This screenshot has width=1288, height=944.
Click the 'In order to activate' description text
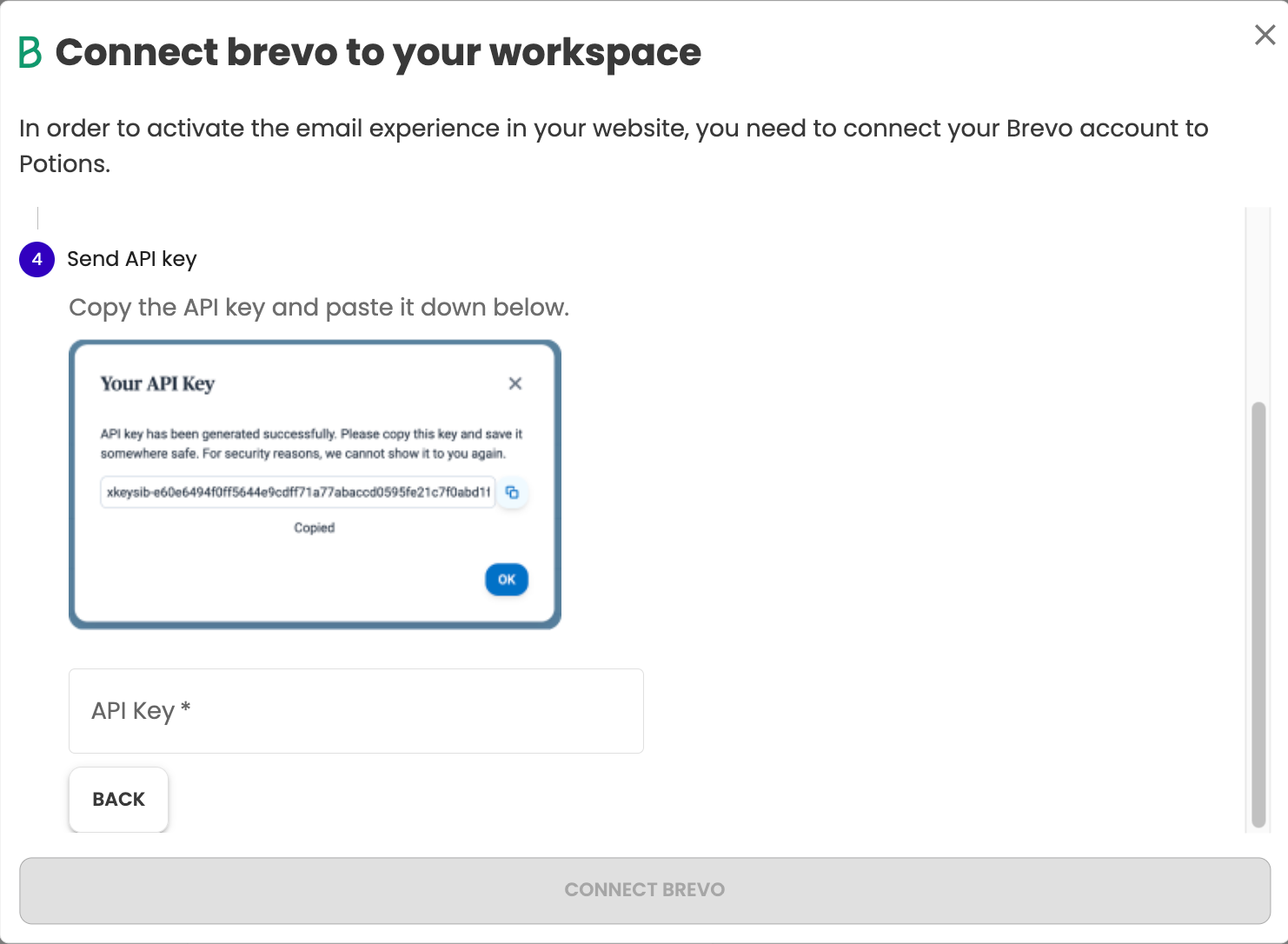point(614,146)
